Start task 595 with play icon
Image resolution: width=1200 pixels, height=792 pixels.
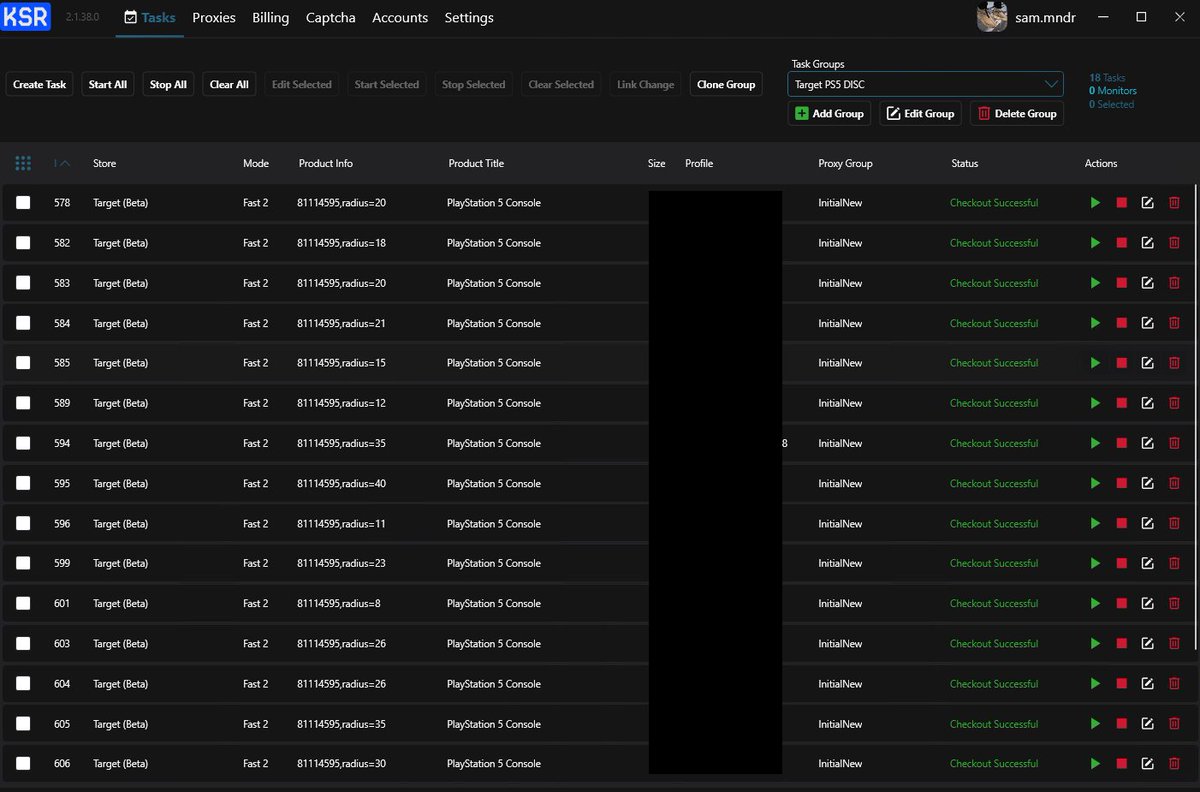click(1096, 483)
